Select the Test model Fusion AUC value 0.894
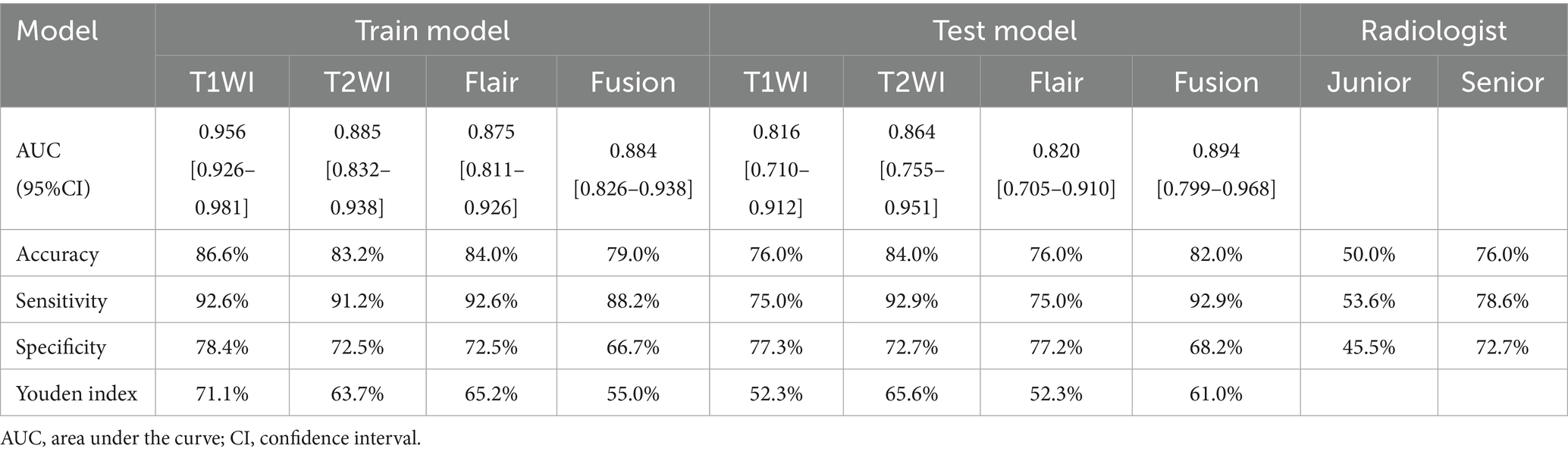This screenshot has height=455, width=1568. [1215, 151]
